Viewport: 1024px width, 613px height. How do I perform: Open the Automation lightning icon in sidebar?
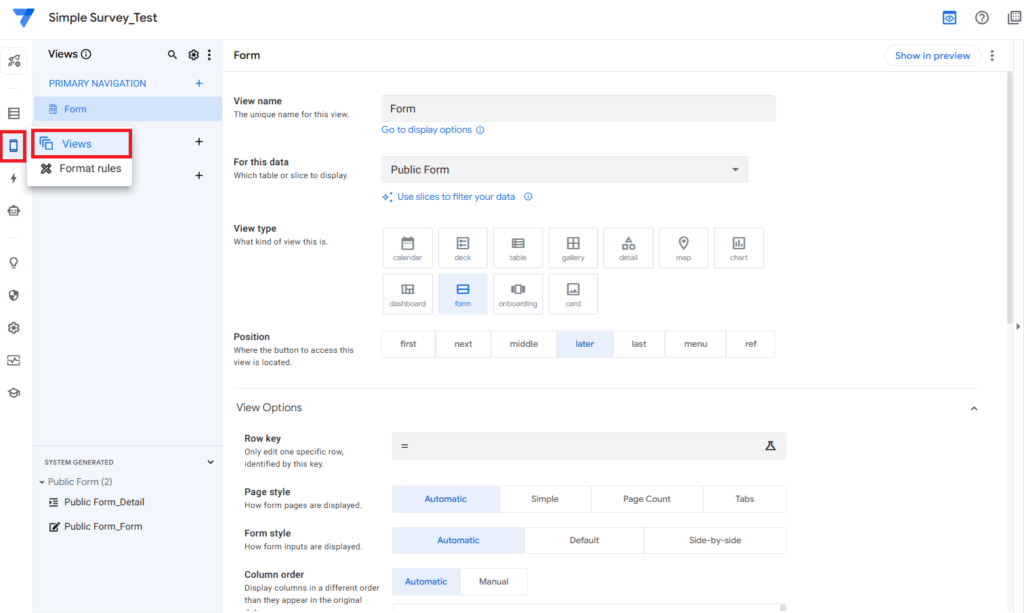(14, 178)
